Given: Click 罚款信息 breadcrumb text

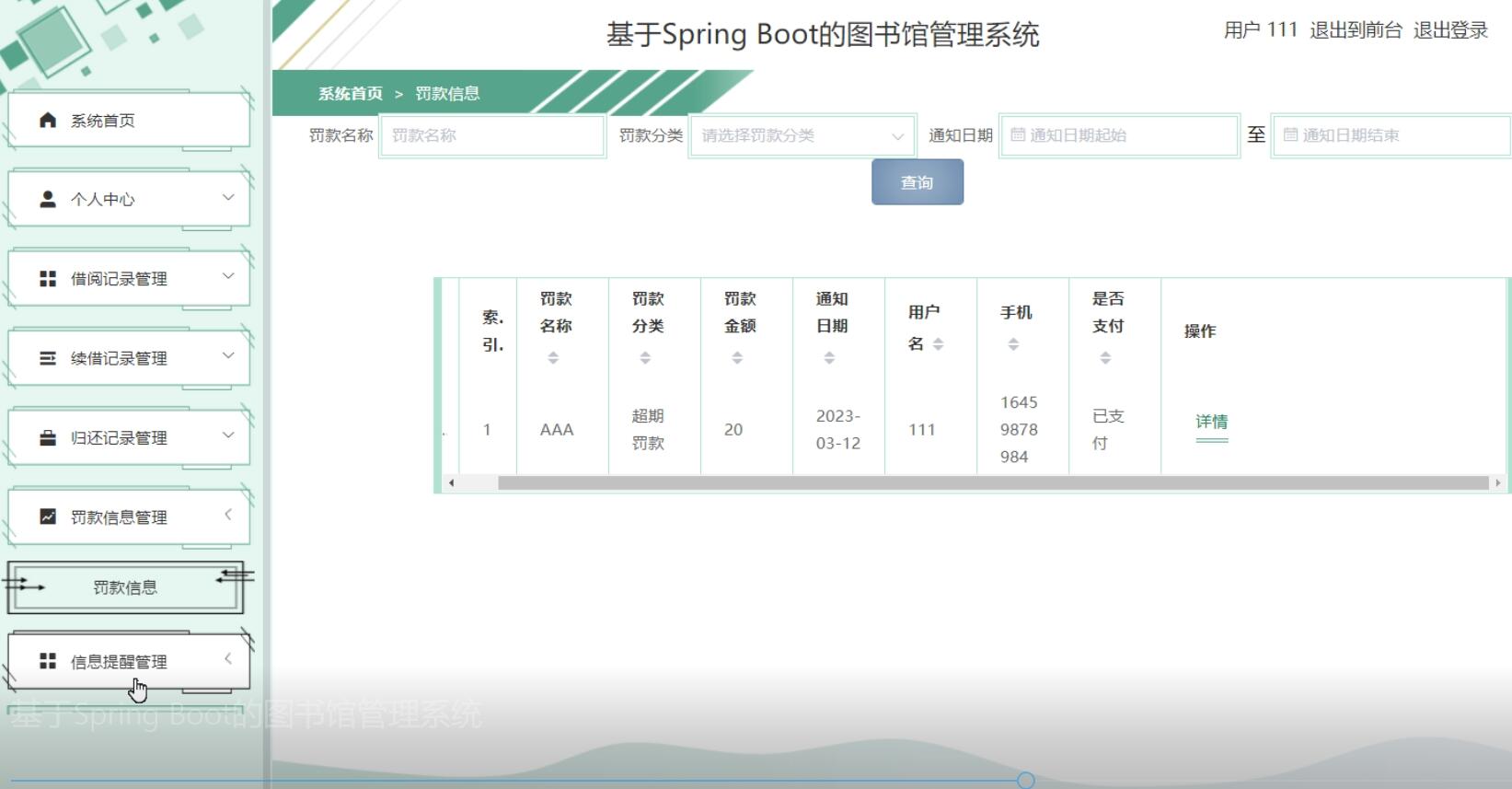Looking at the screenshot, I should [x=447, y=93].
